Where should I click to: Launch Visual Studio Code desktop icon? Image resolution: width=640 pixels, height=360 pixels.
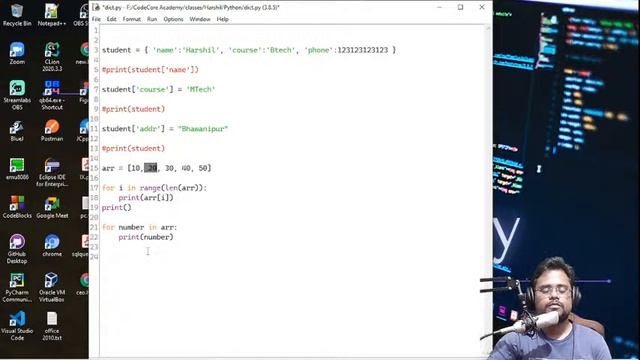click(17, 326)
